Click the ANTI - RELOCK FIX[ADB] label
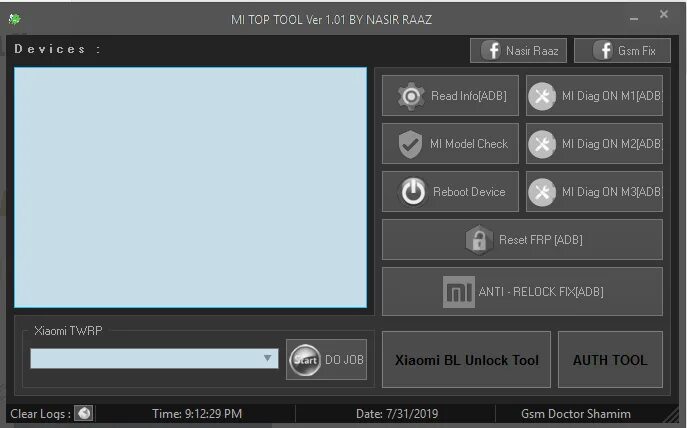687x428 pixels. point(541,292)
